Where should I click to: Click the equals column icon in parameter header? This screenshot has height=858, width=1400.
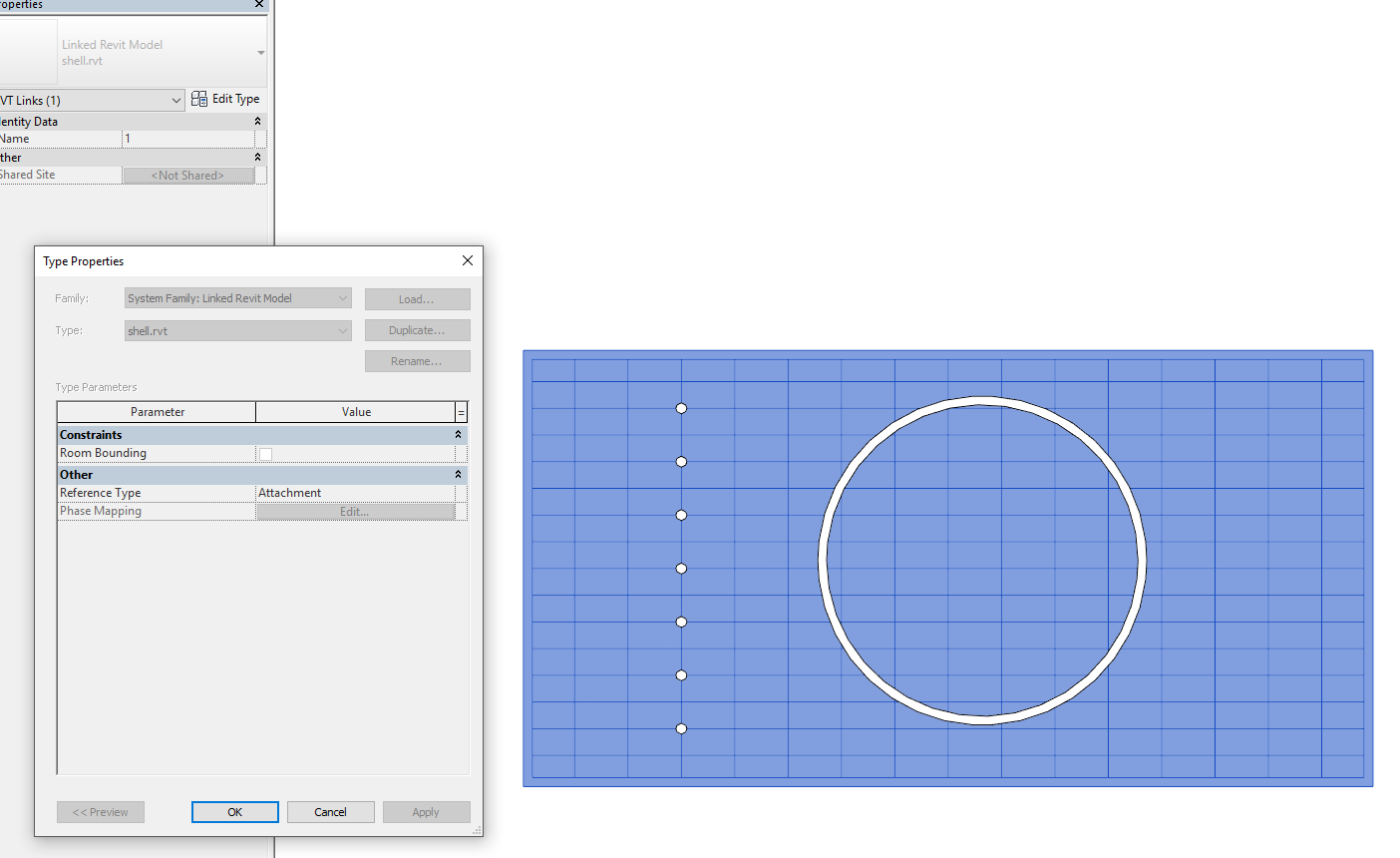point(460,411)
